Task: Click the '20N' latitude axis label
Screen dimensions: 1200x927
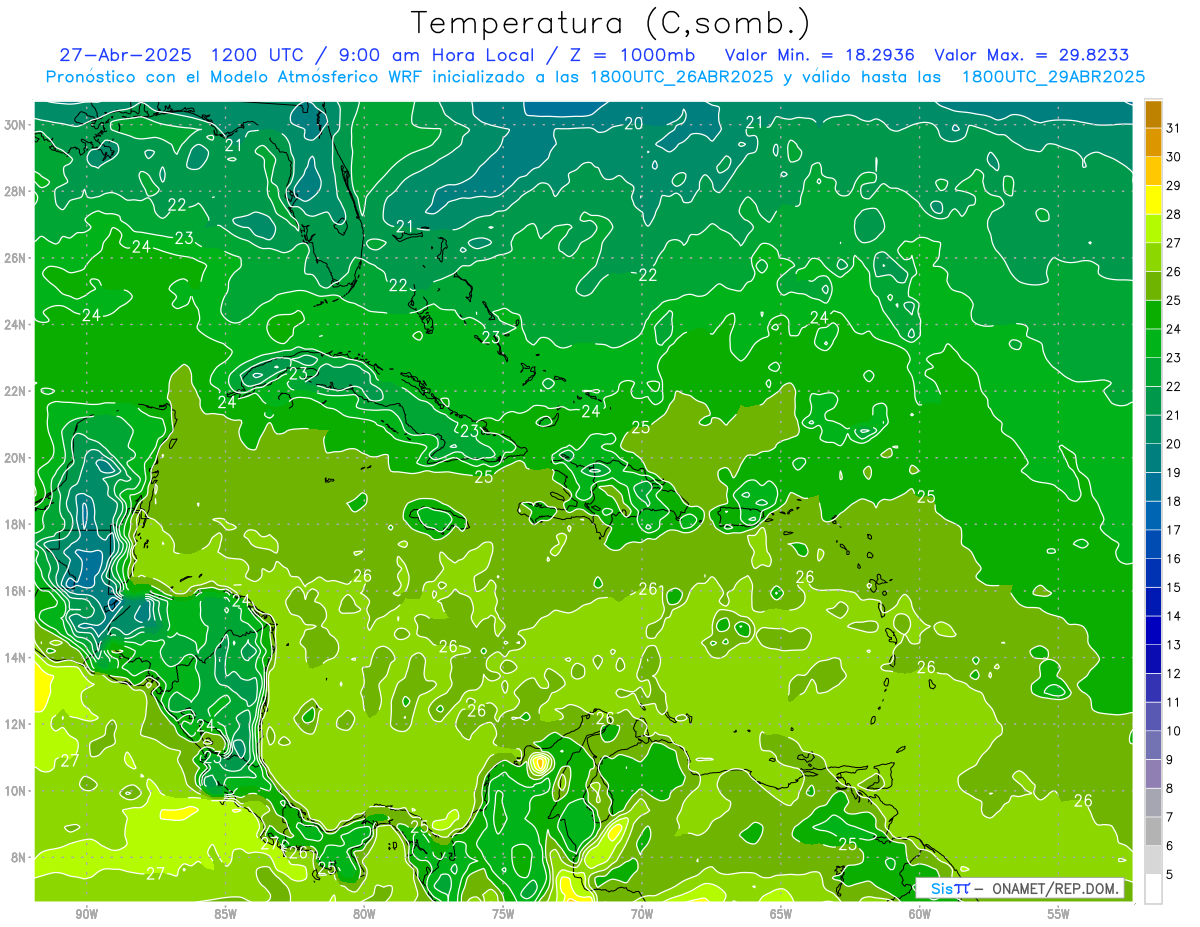Action: [x=15, y=458]
